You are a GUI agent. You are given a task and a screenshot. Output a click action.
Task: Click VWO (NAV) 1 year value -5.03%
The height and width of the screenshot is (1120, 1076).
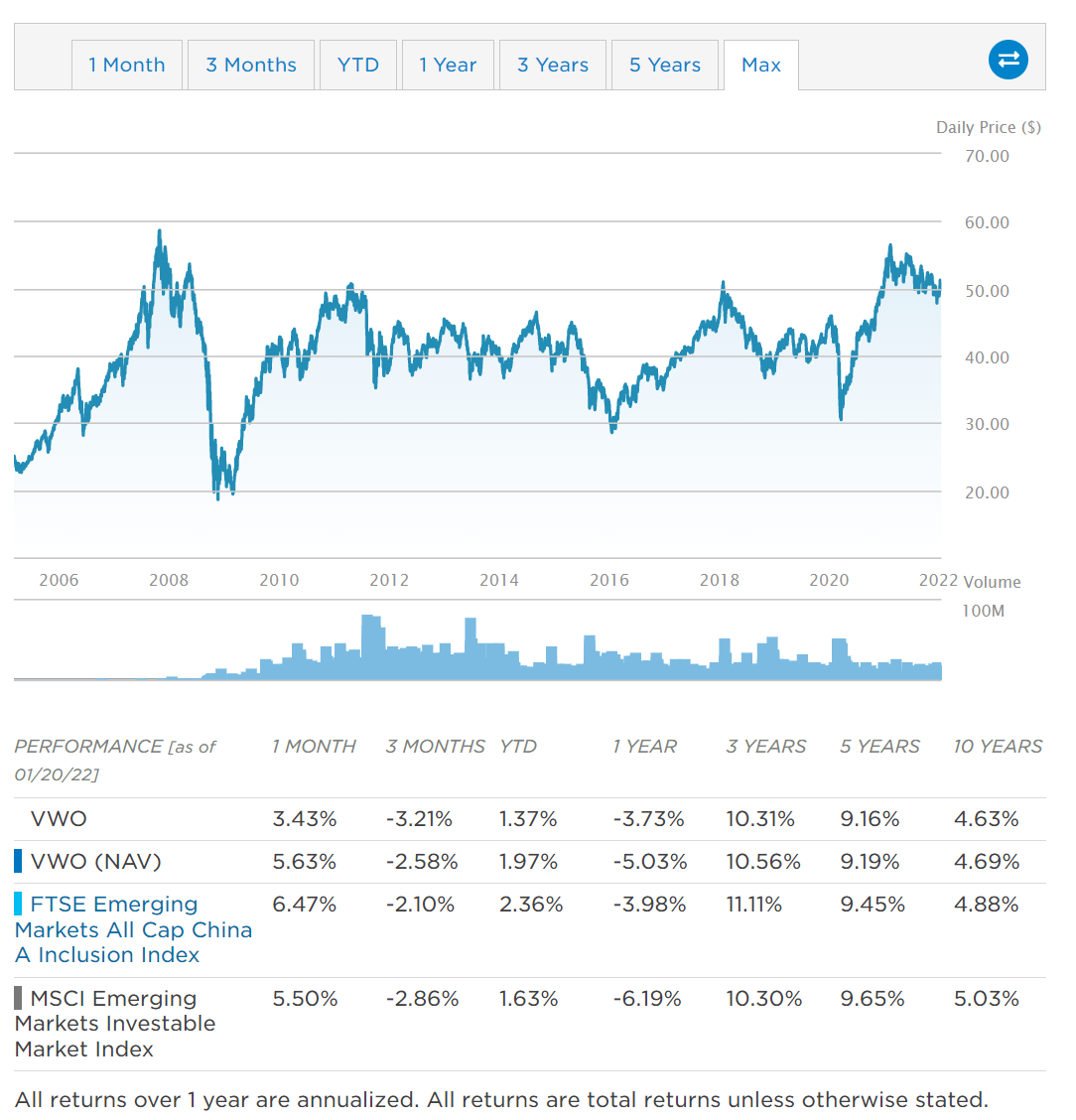[x=650, y=862]
